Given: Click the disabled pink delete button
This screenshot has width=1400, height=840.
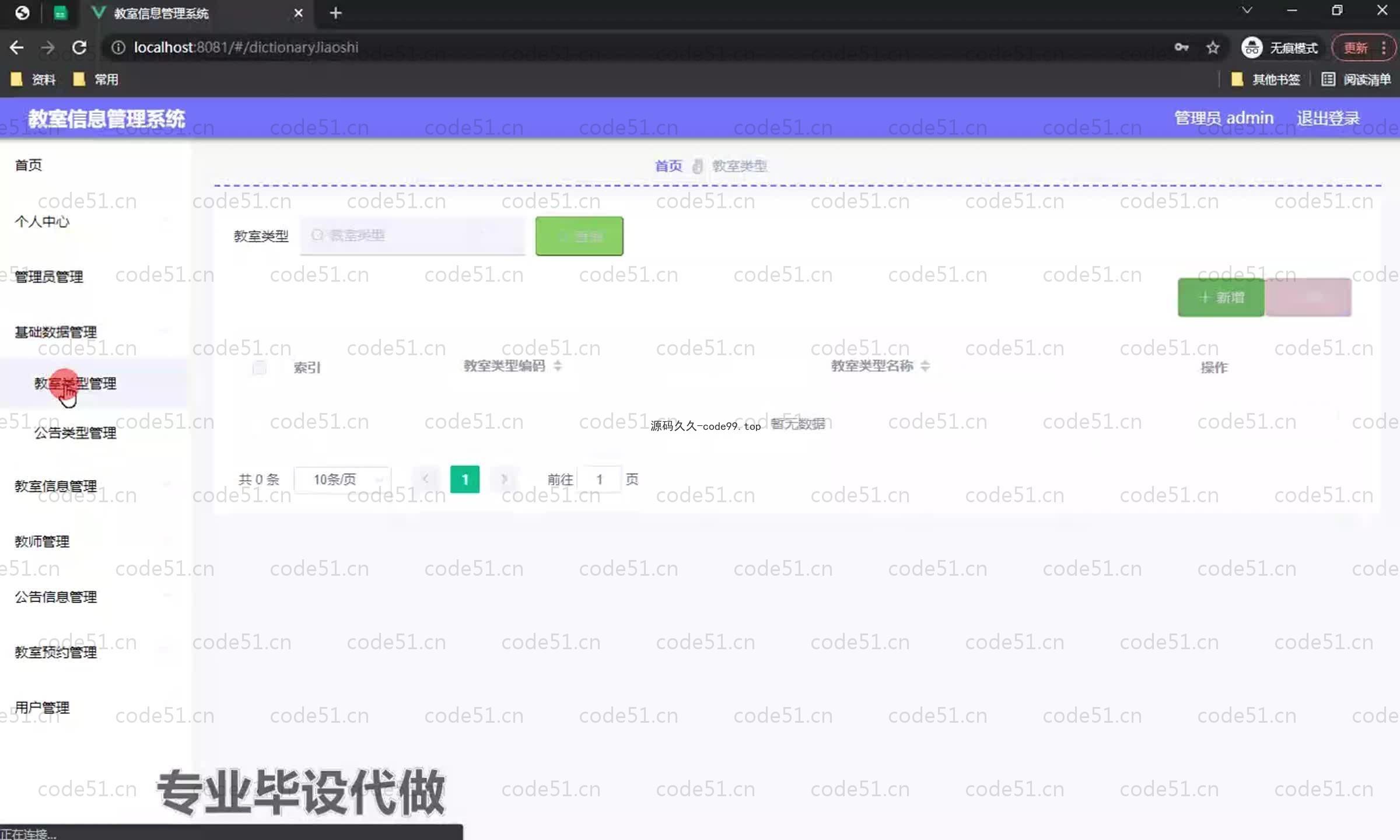Looking at the screenshot, I should pos(1308,297).
